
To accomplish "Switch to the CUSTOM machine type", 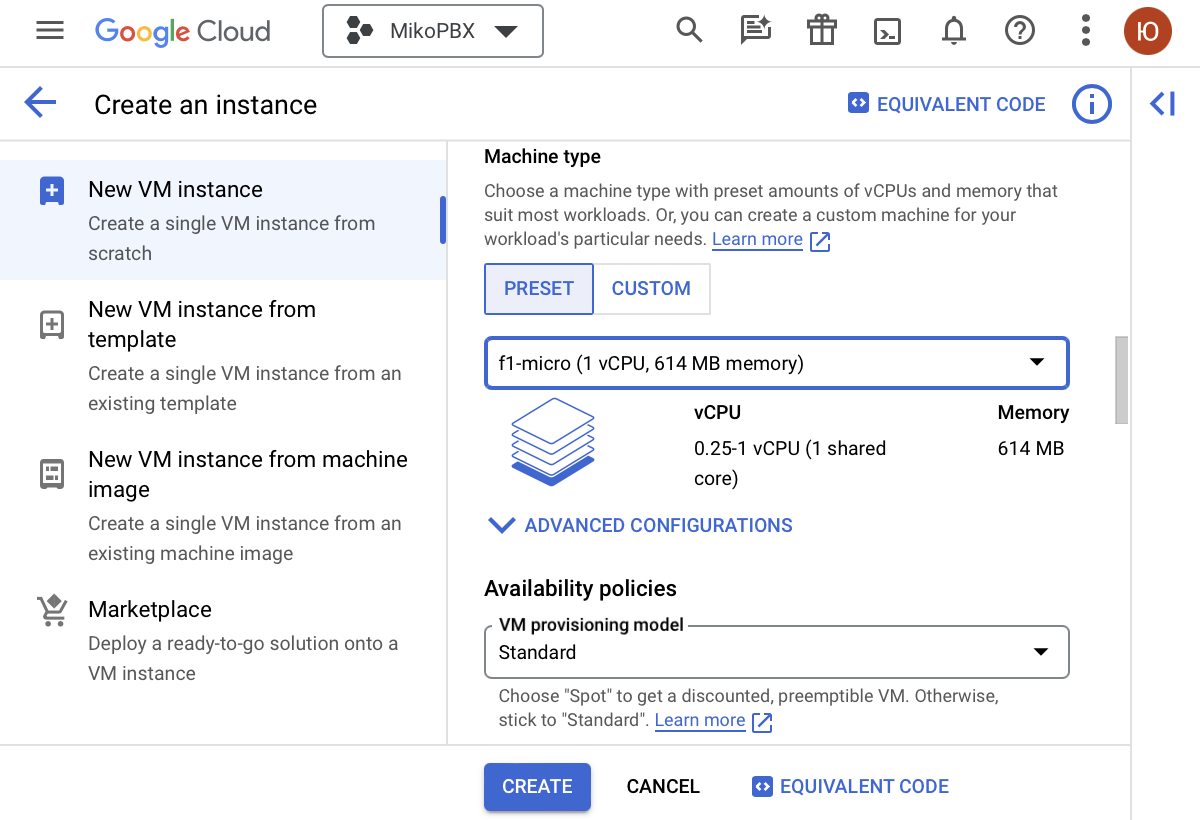I will [651, 289].
